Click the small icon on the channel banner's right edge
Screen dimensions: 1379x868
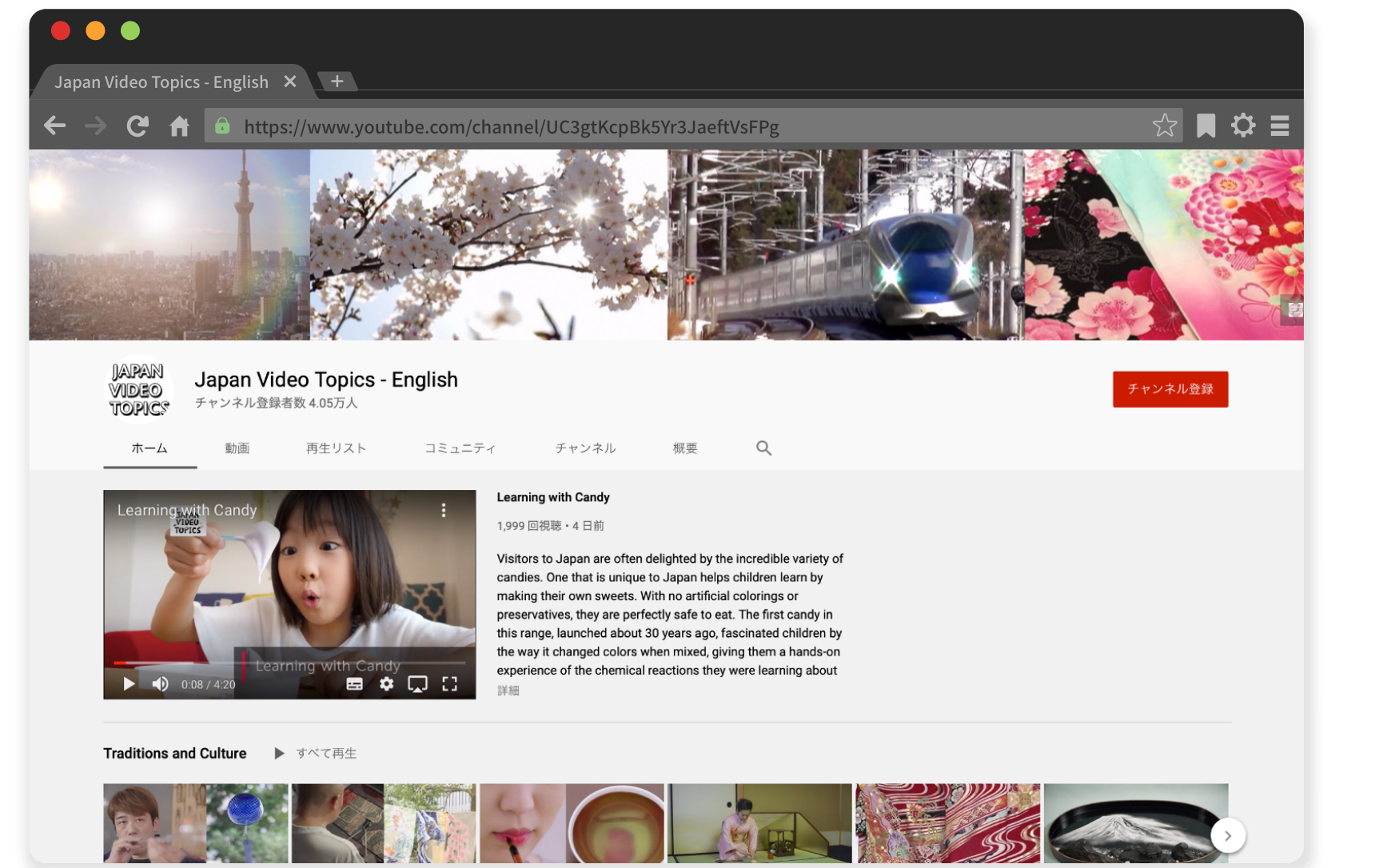[x=1295, y=310]
